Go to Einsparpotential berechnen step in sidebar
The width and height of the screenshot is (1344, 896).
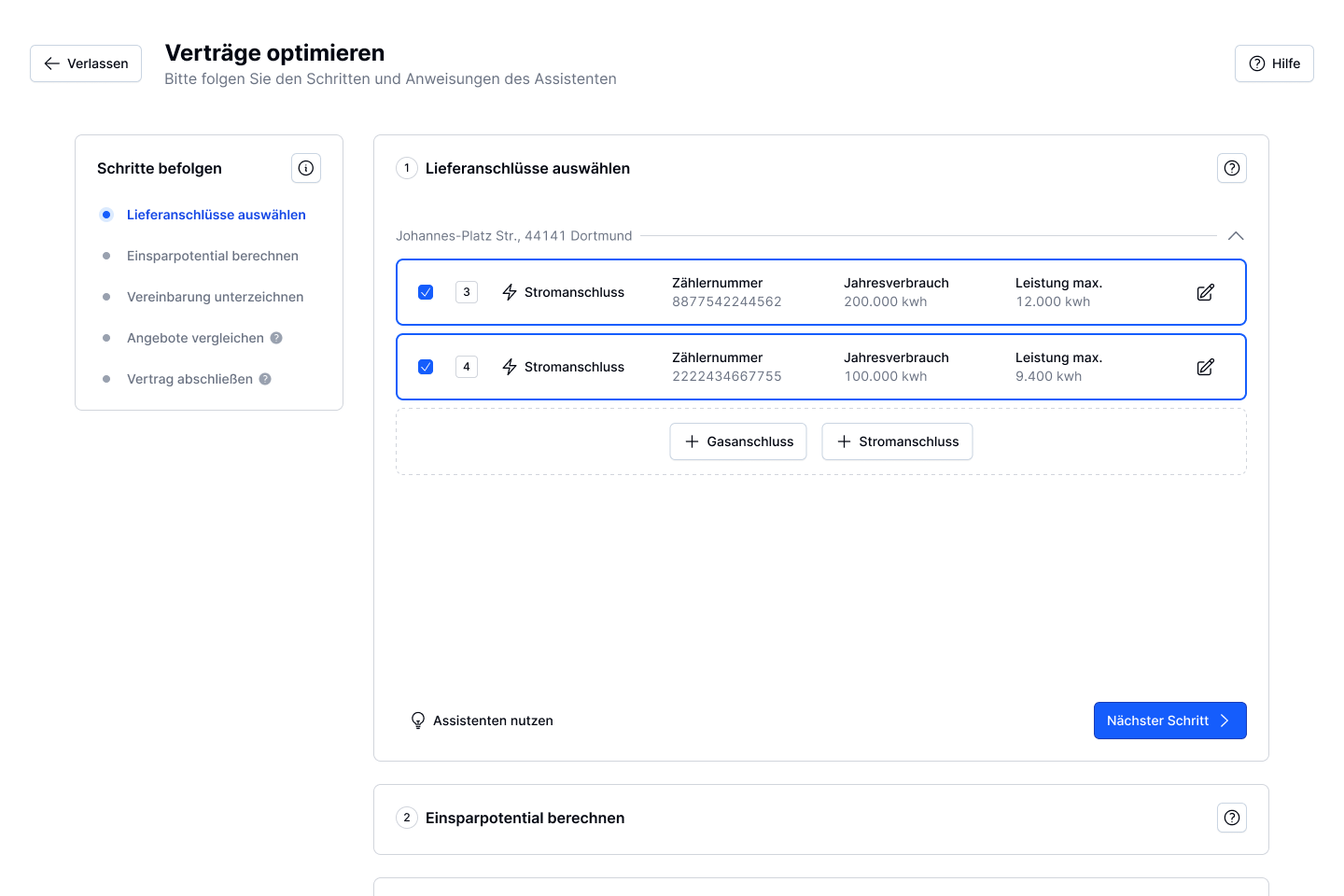pyautogui.click(x=213, y=256)
